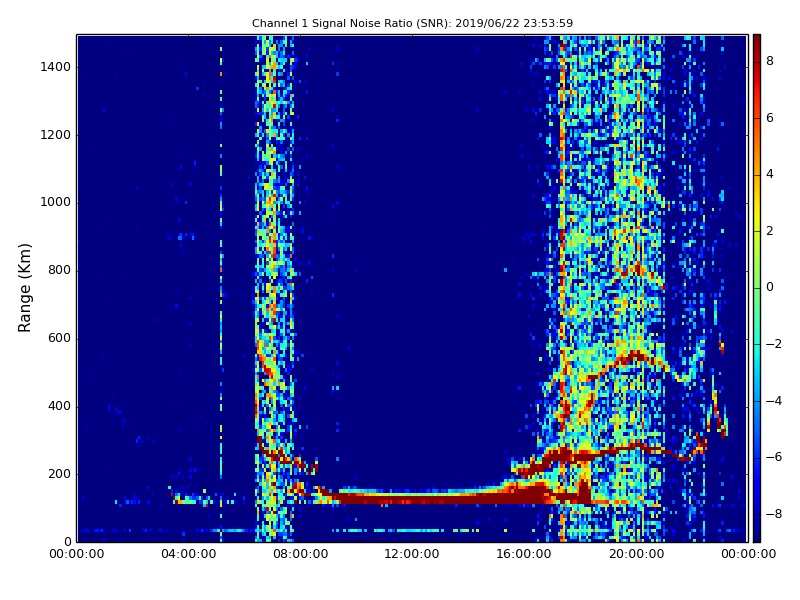Click the SNR colorbar gradient

[757, 288]
